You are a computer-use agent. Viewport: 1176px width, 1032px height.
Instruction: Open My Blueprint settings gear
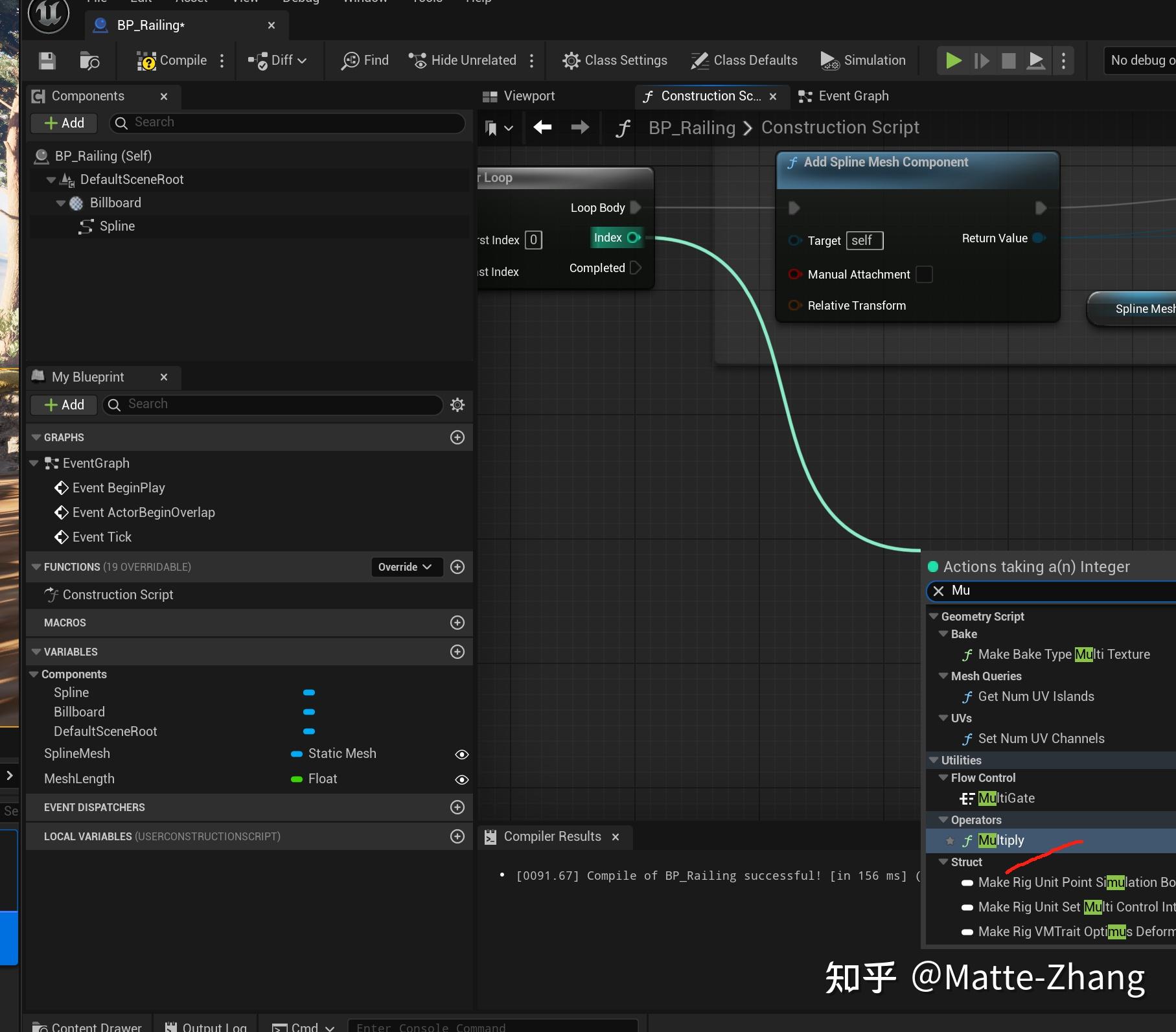[x=457, y=405]
